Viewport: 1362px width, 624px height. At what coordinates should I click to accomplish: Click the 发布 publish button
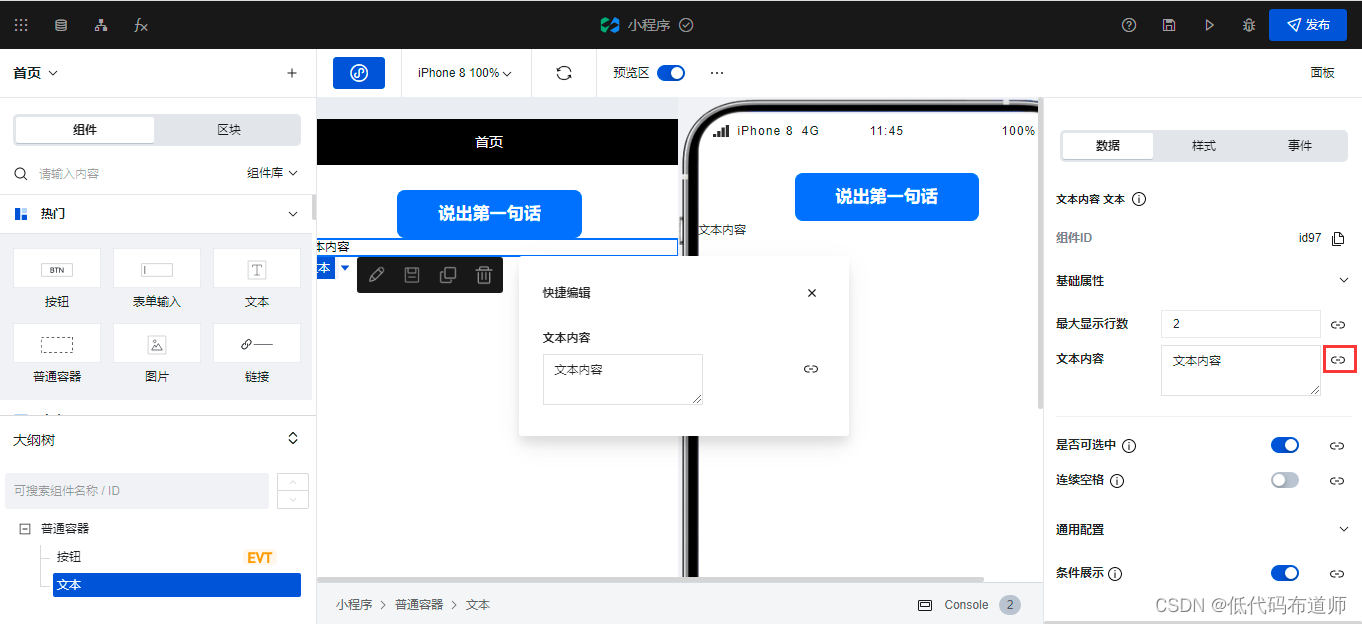pyautogui.click(x=1308, y=25)
